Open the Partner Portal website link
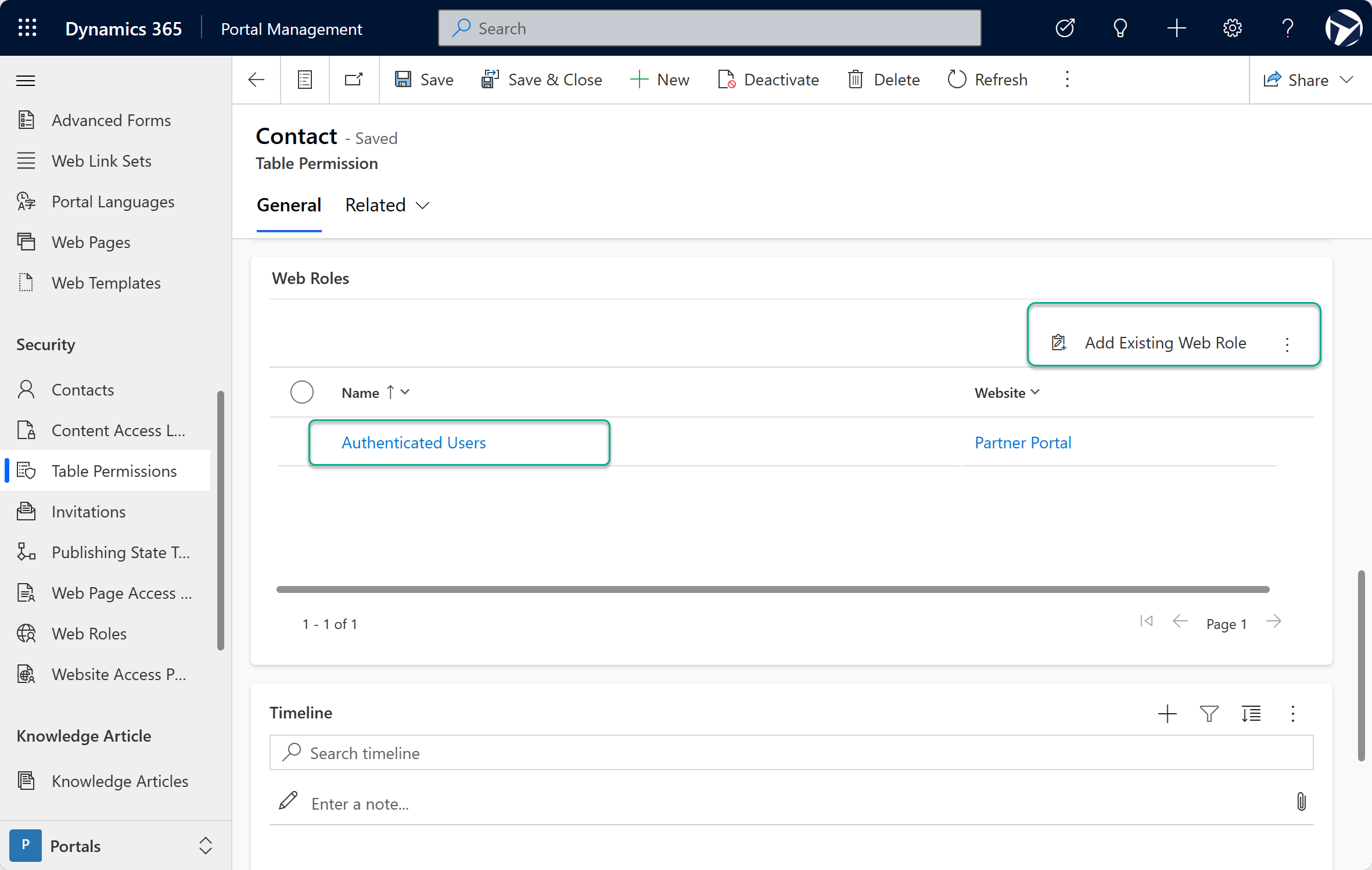The width and height of the screenshot is (1372, 870). coord(1023,443)
